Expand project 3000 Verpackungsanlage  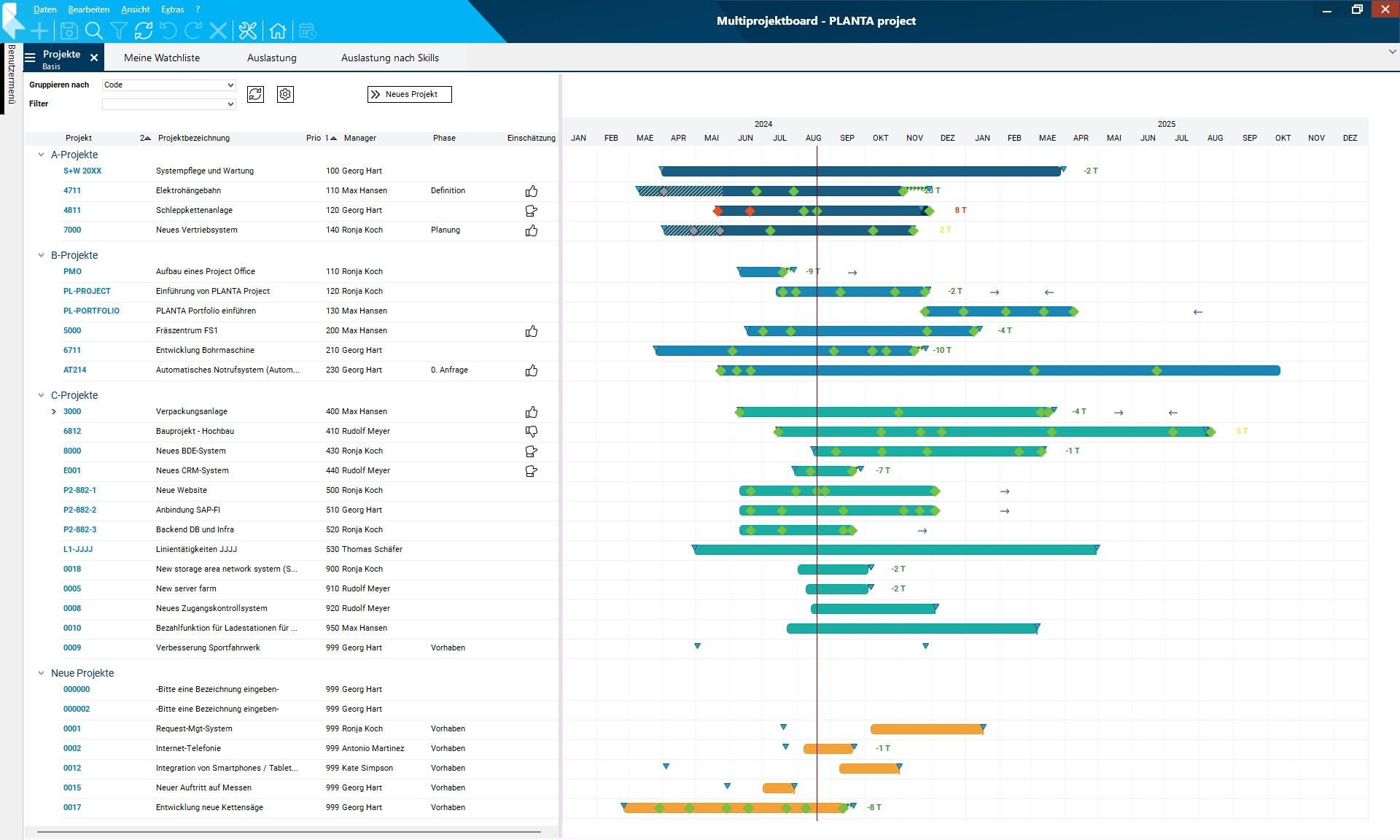(54, 411)
